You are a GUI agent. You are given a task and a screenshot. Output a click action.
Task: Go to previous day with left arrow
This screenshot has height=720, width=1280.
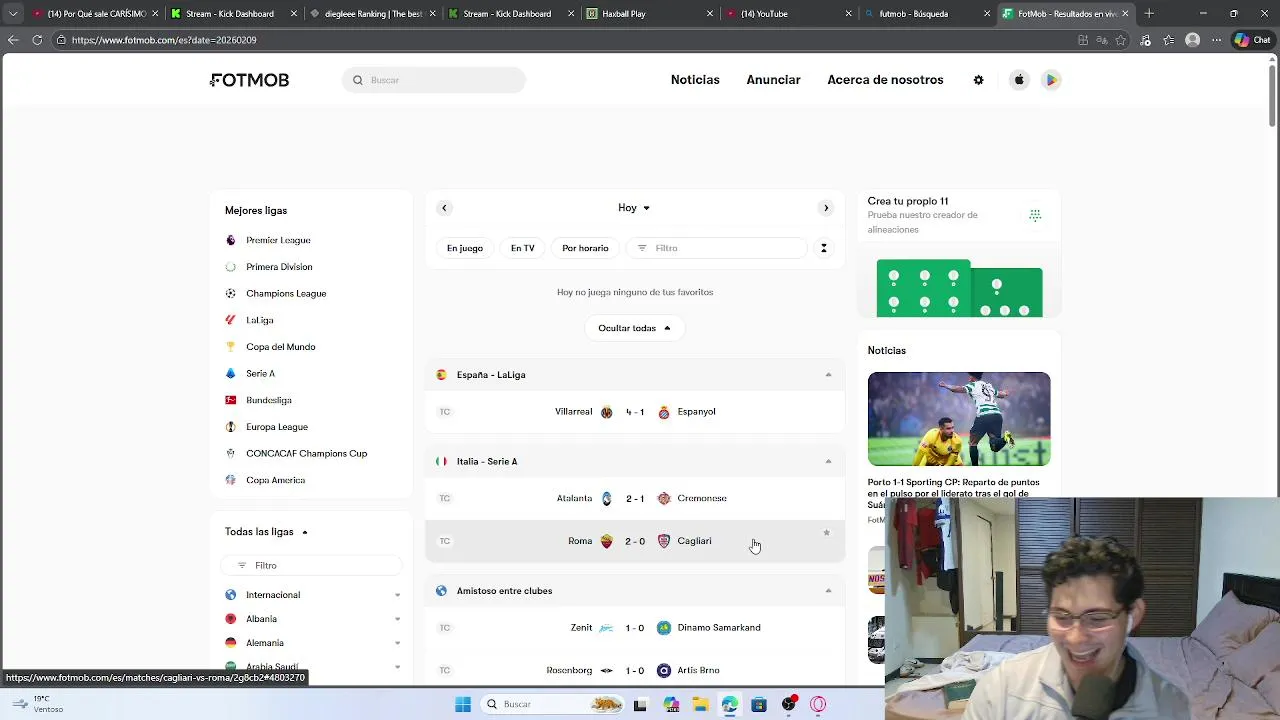click(x=444, y=208)
